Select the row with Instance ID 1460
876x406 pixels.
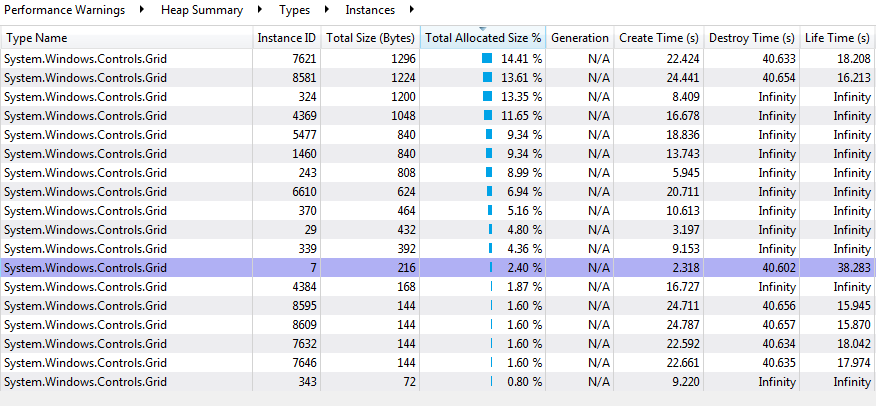438,154
